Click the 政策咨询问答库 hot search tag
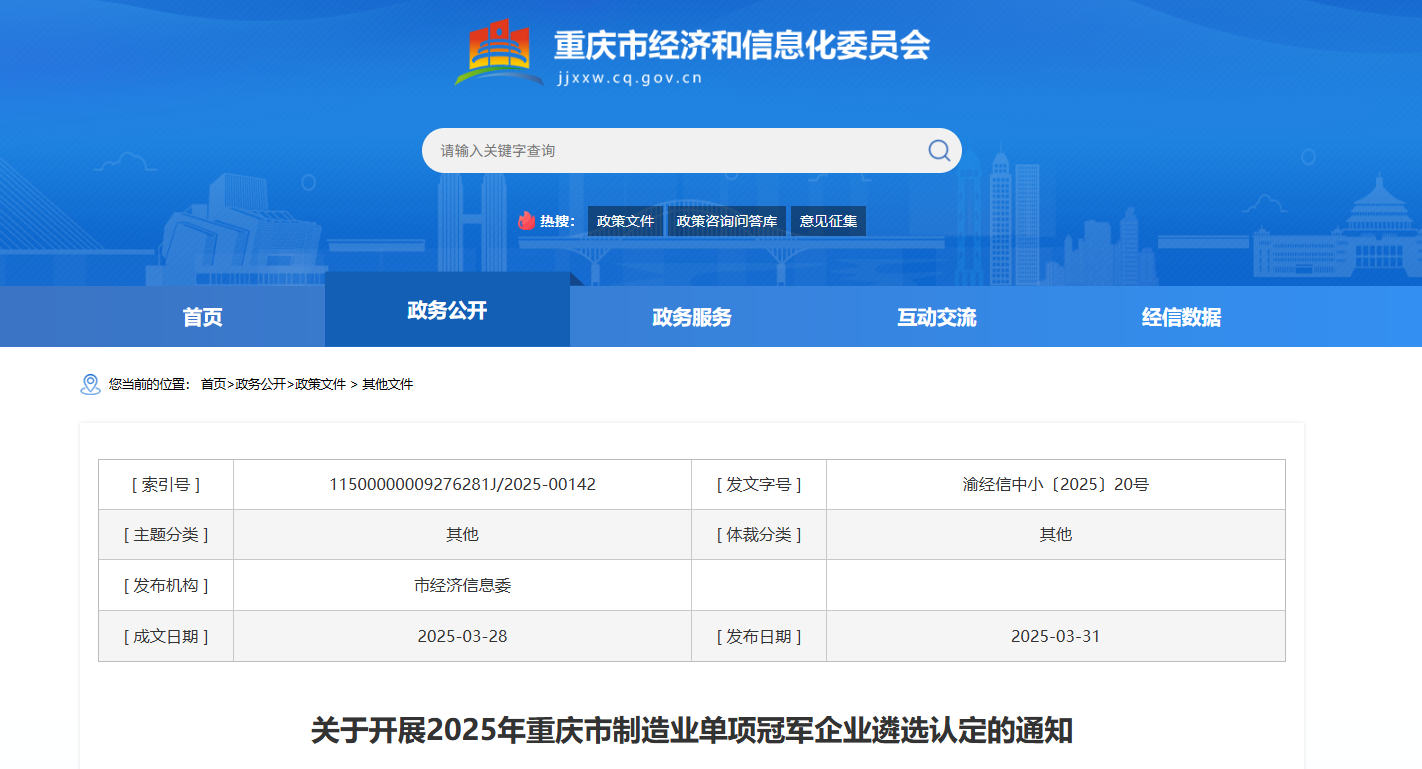This screenshot has height=769, width=1422. (727, 221)
